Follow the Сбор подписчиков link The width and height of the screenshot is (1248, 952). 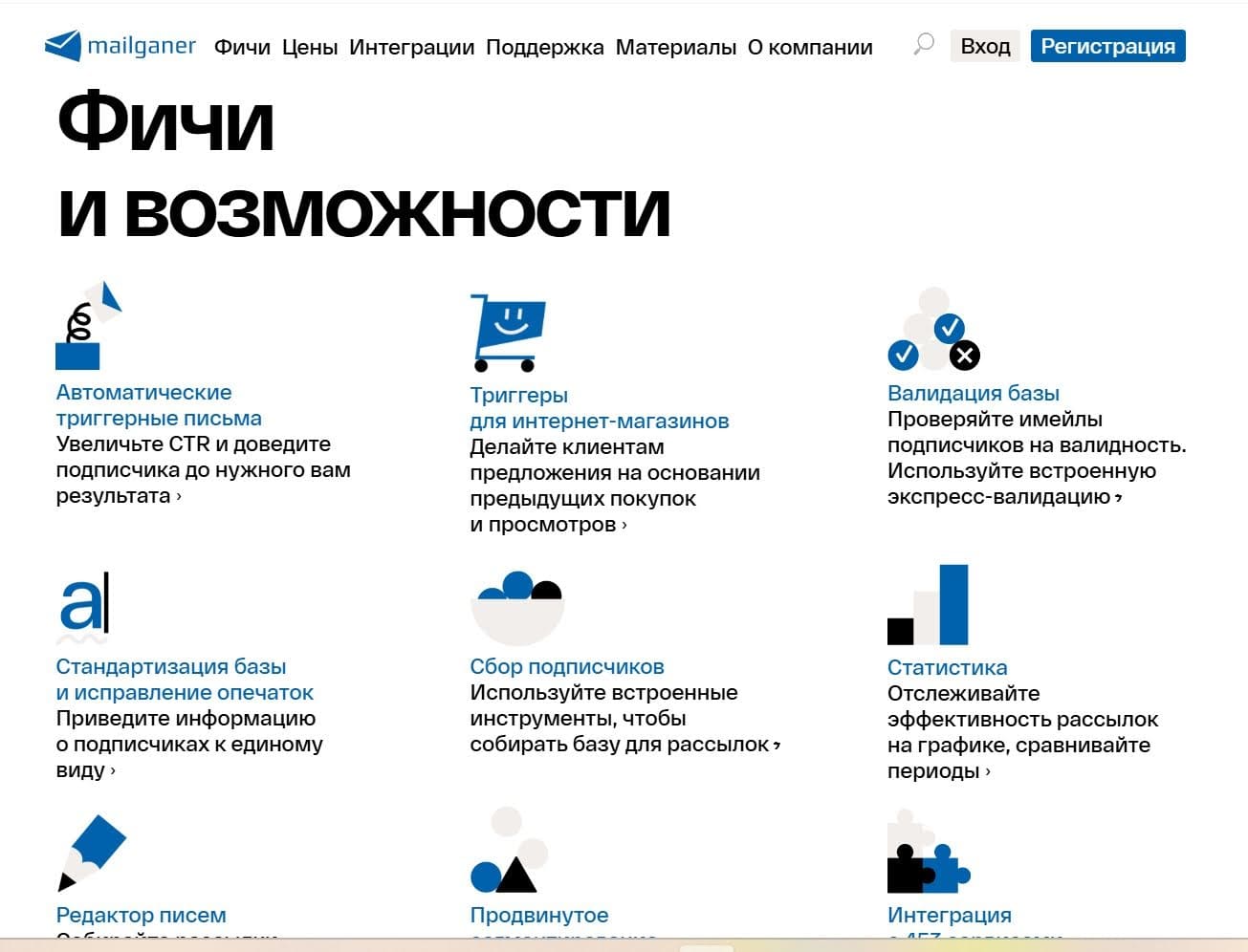pyautogui.click(x=566, y=666)
